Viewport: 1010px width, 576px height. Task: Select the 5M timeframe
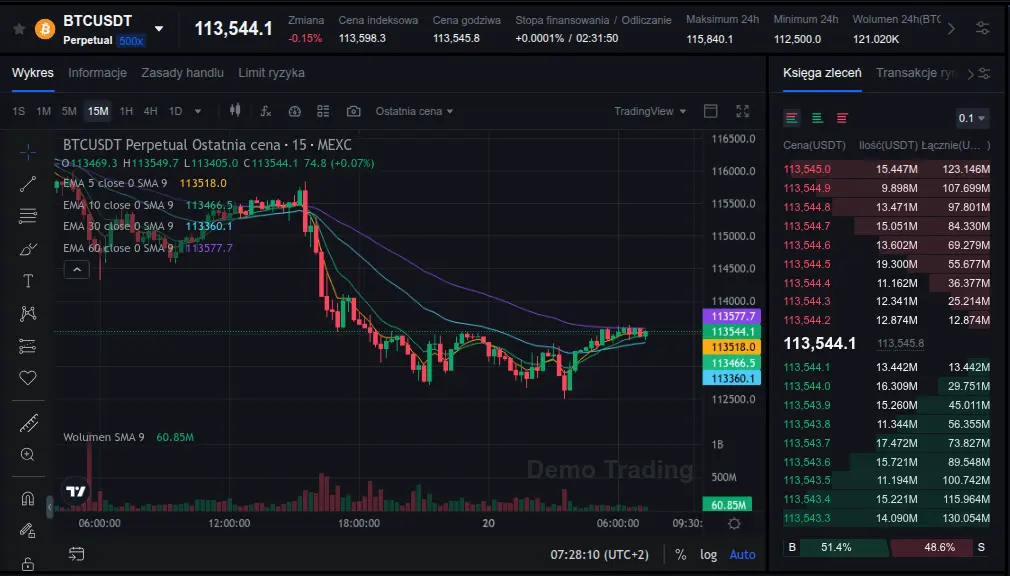pos(69,111)
